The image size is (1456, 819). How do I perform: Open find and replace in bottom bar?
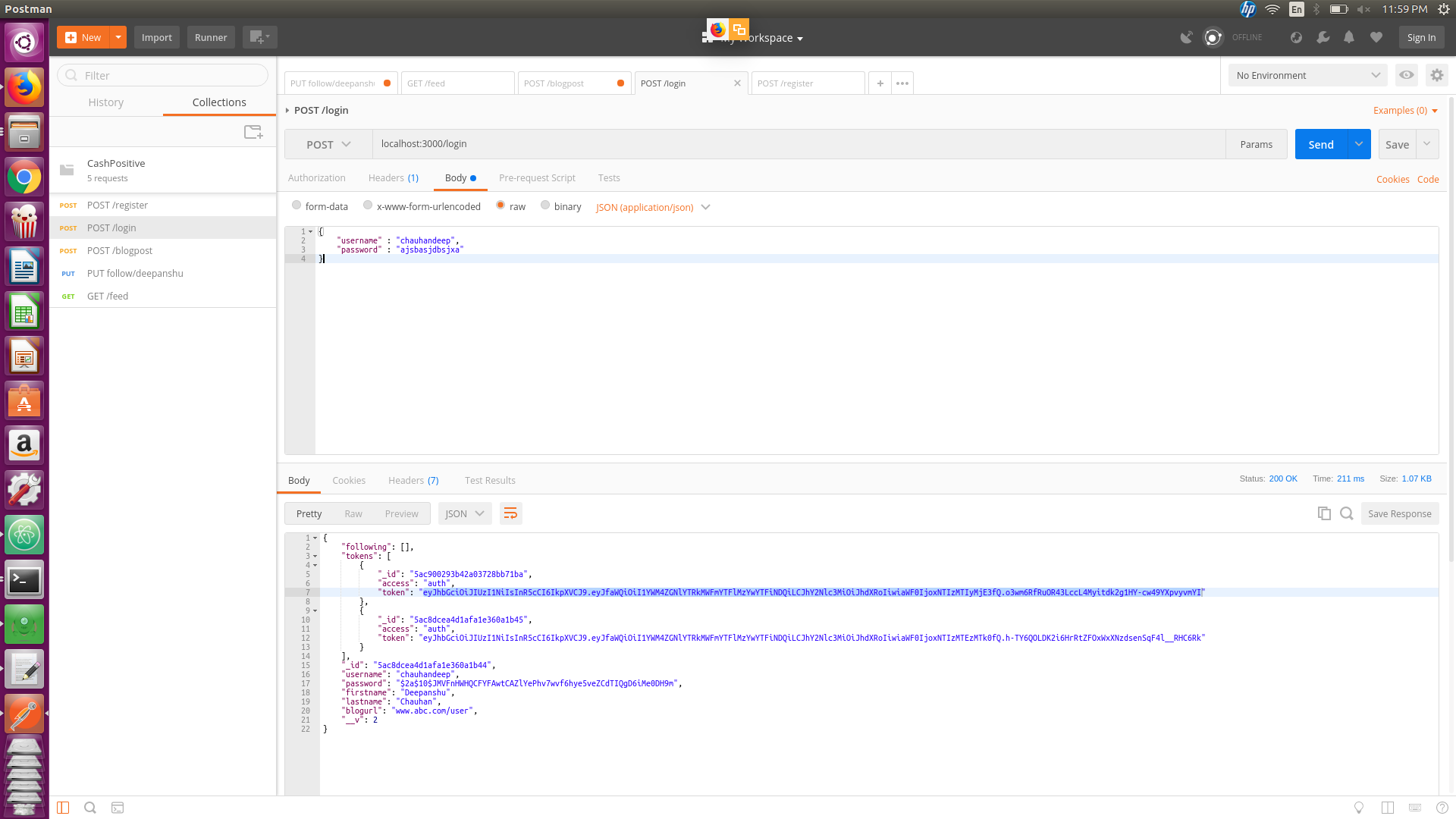click(x=90, y=808)
